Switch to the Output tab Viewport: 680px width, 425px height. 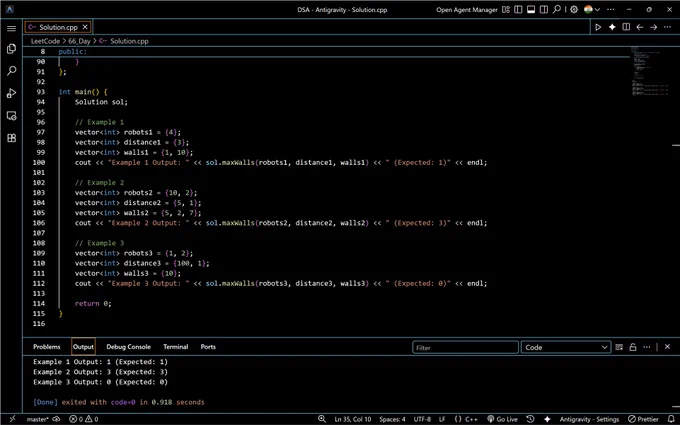click(x=83, y=347)
